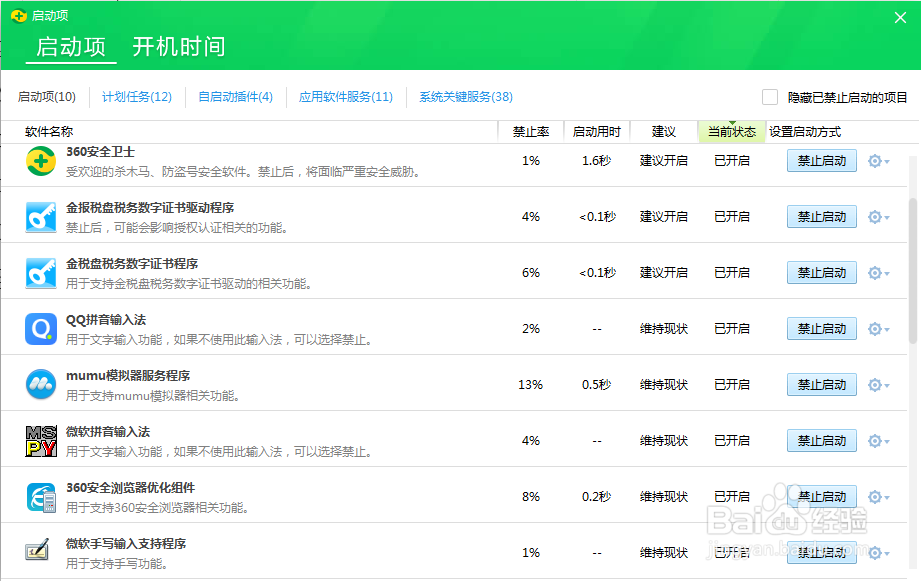Open the 计划任务(12) sub-tab
The width and height of the screenshot is (921, 581).
click(137, 97)
